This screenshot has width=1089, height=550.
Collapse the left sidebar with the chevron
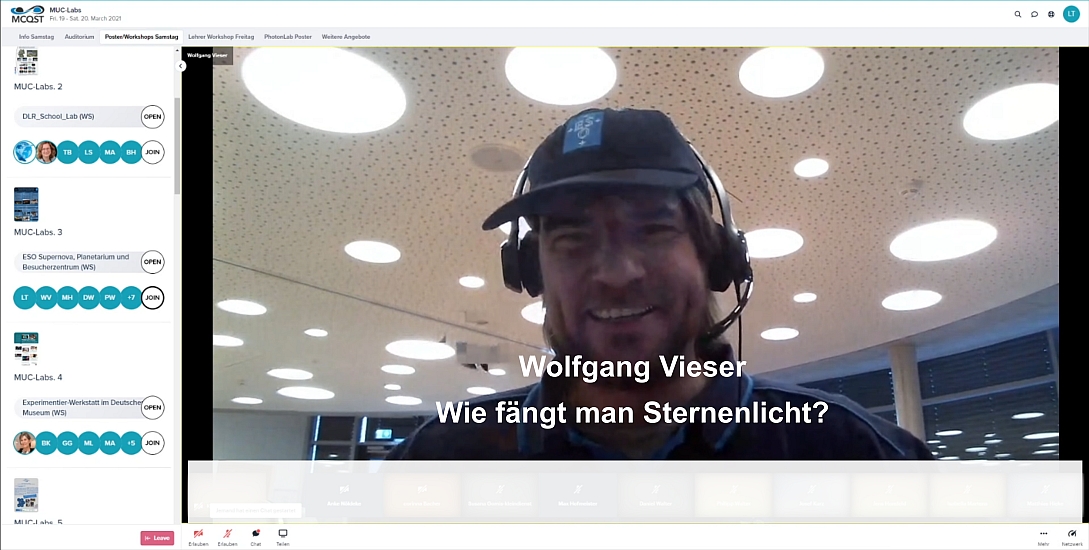tap(181, 66)
